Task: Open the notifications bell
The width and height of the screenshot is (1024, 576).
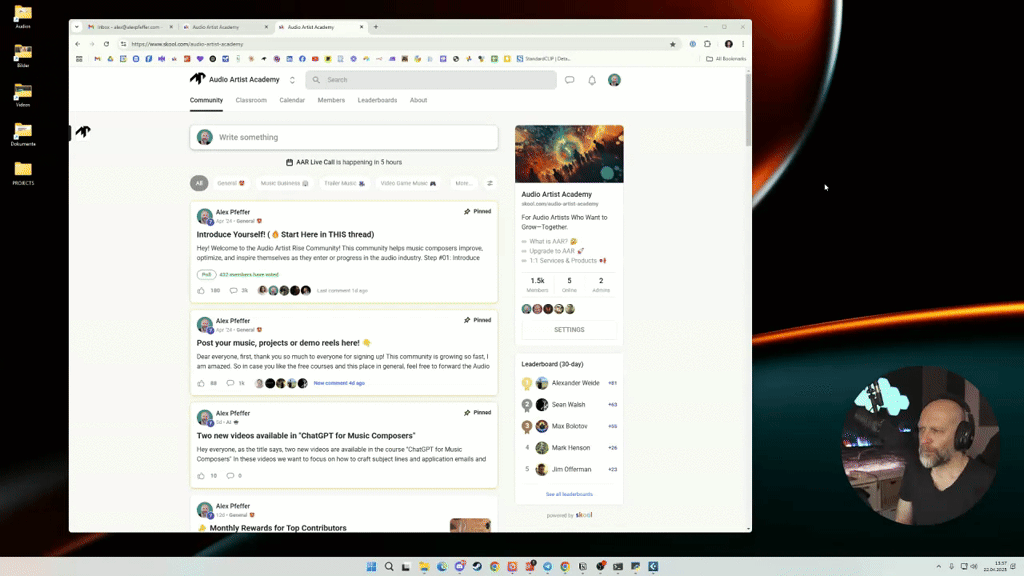Action: point(592,80)
